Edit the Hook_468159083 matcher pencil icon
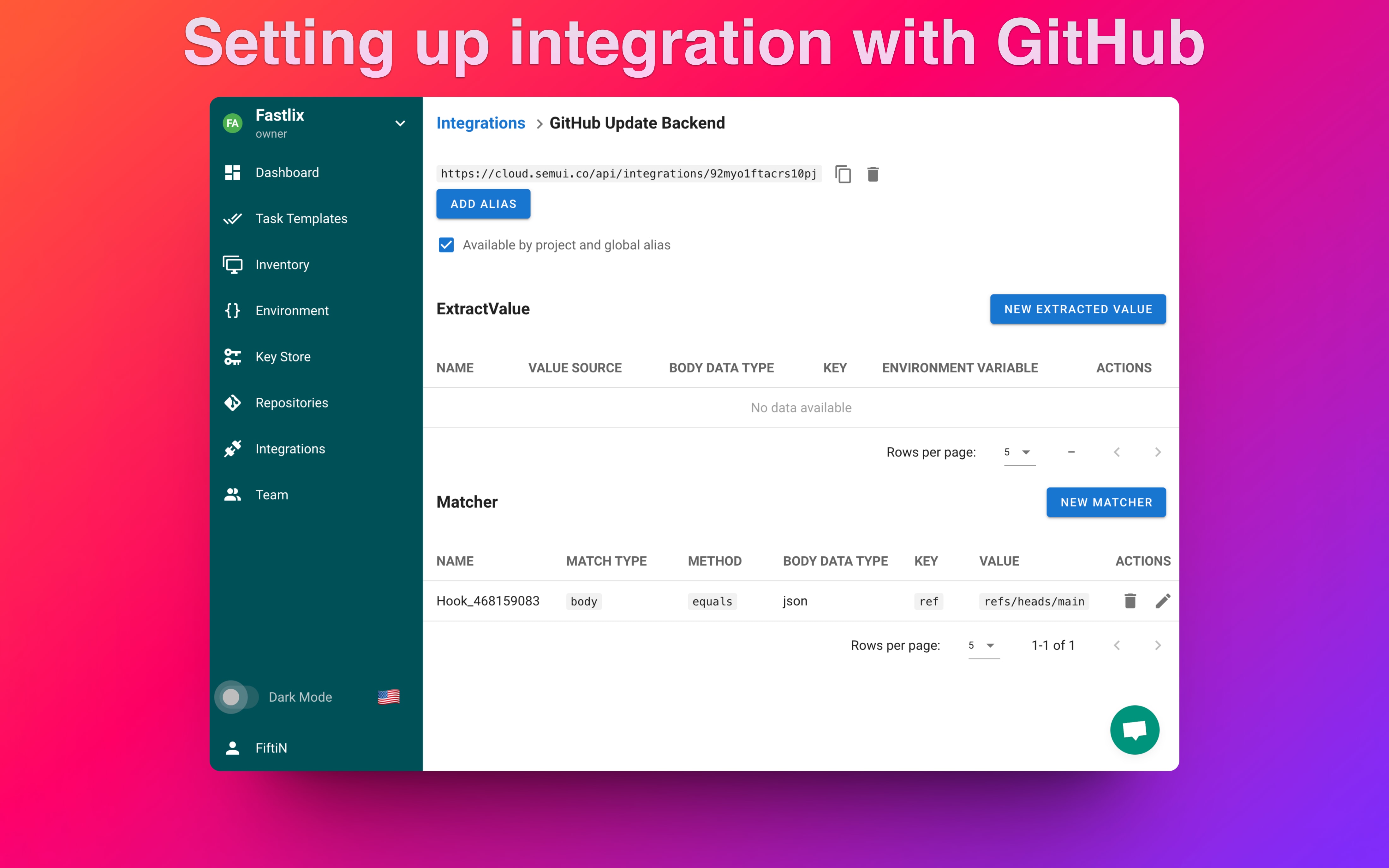Image resolution: width=1389 pixels, height=868 pixels. 1163,601
